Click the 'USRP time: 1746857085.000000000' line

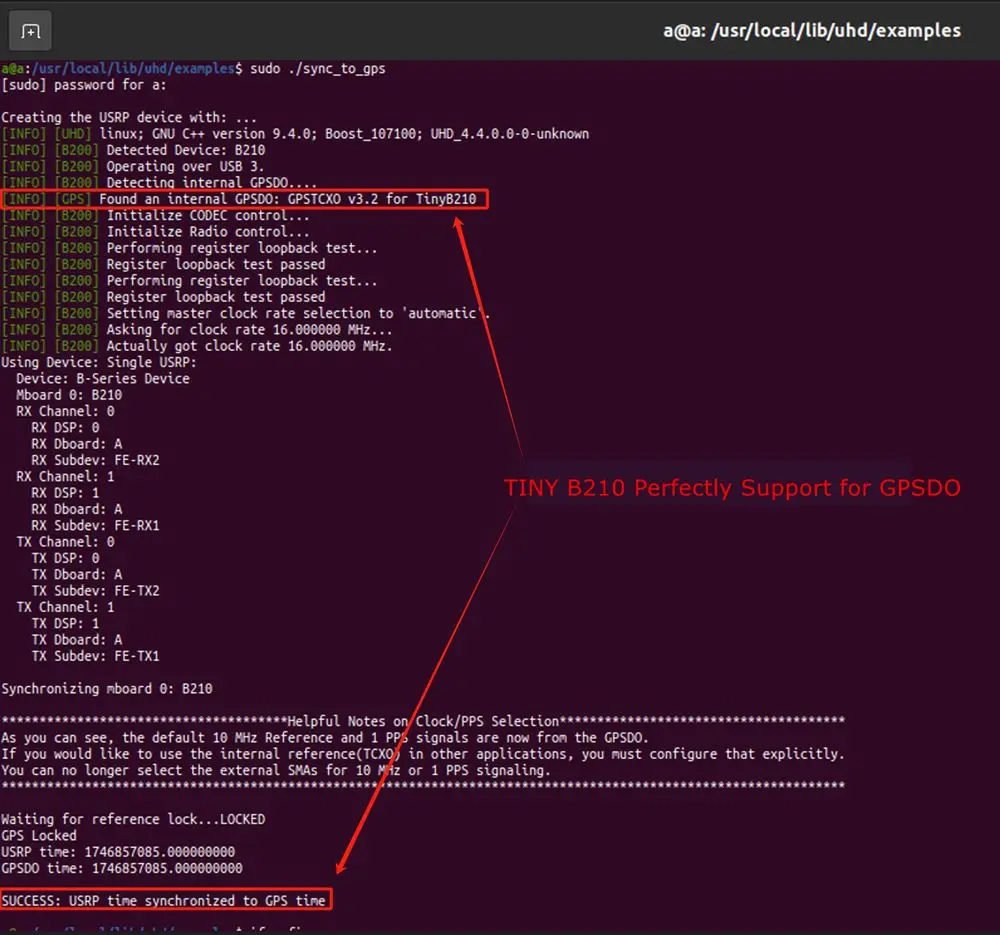point(118,852)
